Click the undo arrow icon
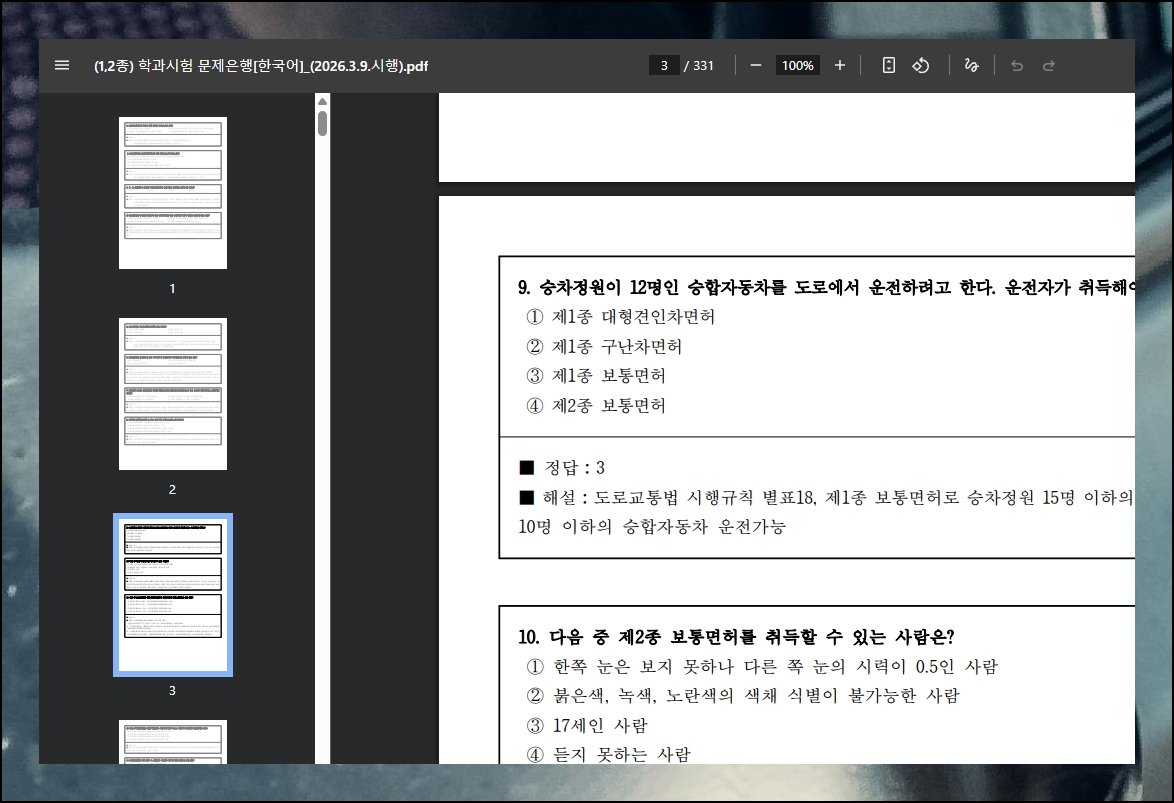 pyautogui.click(x=1017, y=66)
